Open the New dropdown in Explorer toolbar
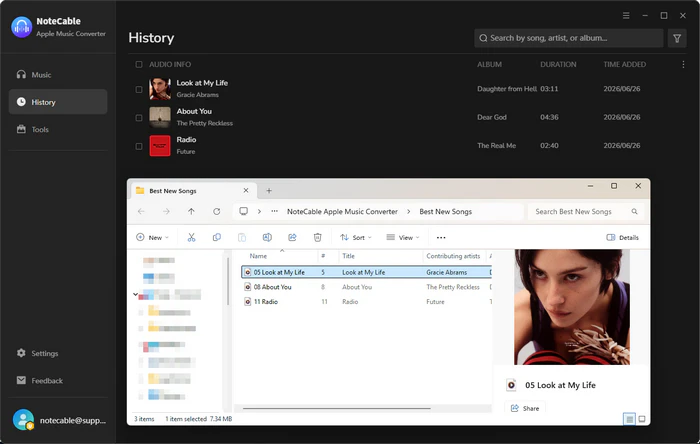The height and width of the screenshot is (444, 700). click(152, 237)
